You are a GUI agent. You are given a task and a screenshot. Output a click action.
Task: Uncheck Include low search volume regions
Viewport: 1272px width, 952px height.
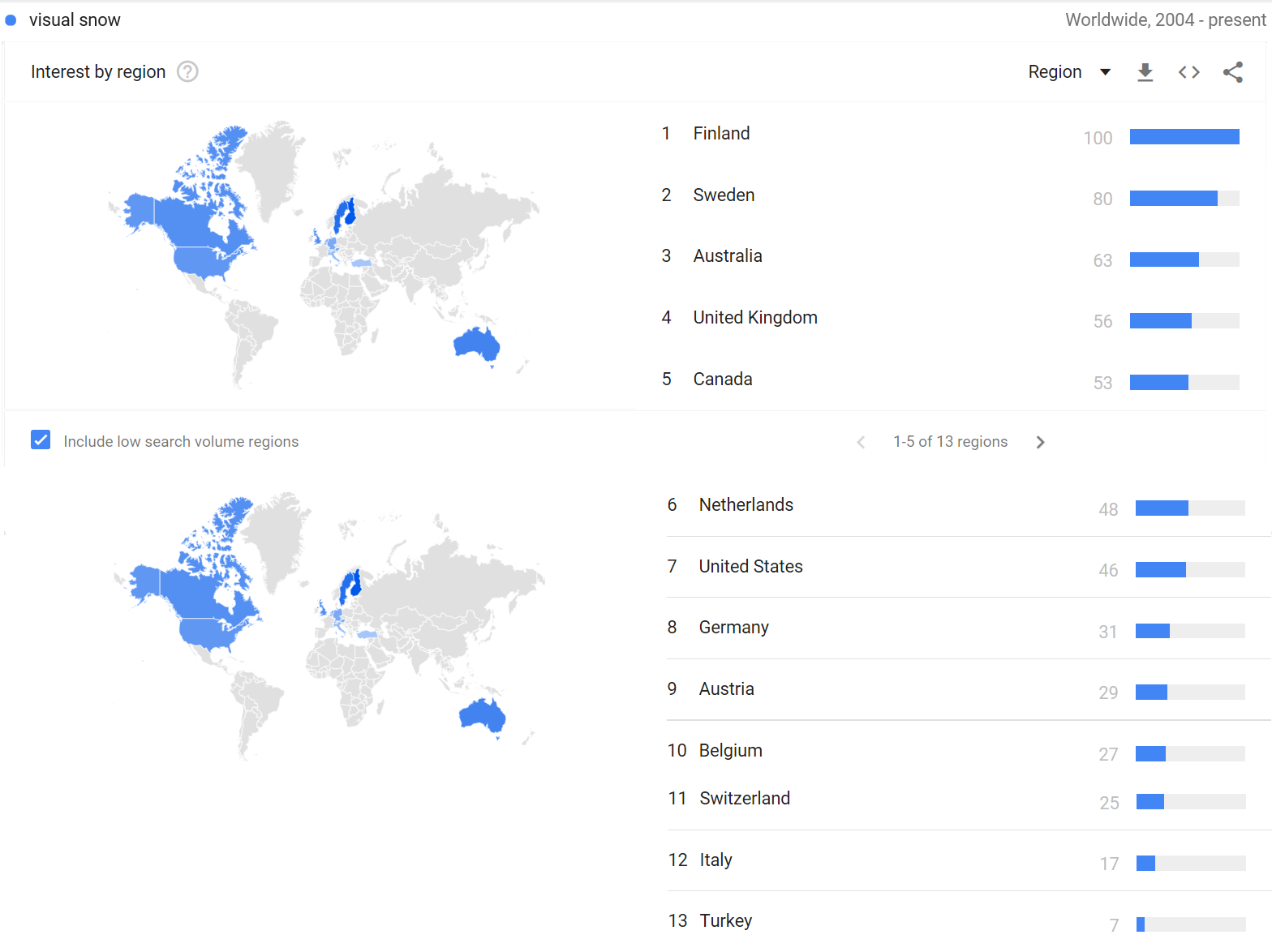click(x=41, y=440)
